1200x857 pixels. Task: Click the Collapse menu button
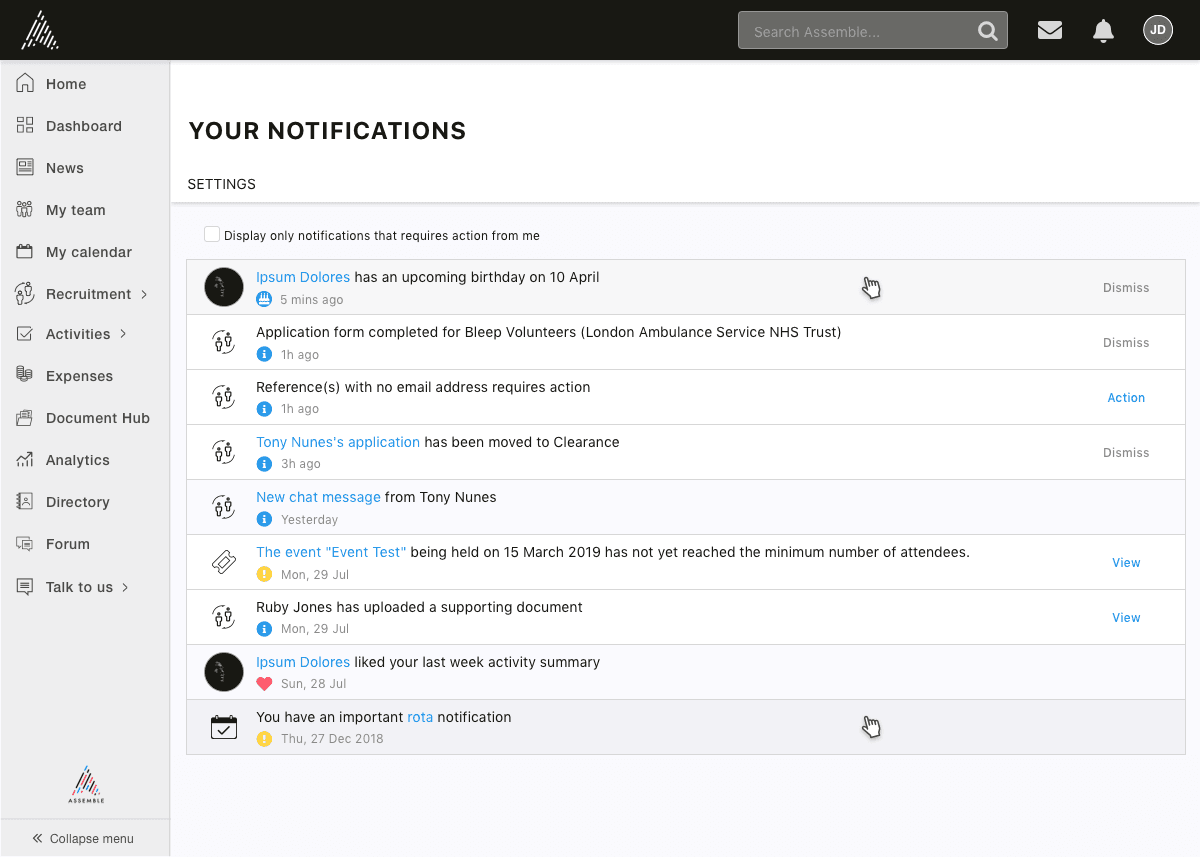point(84,838)
